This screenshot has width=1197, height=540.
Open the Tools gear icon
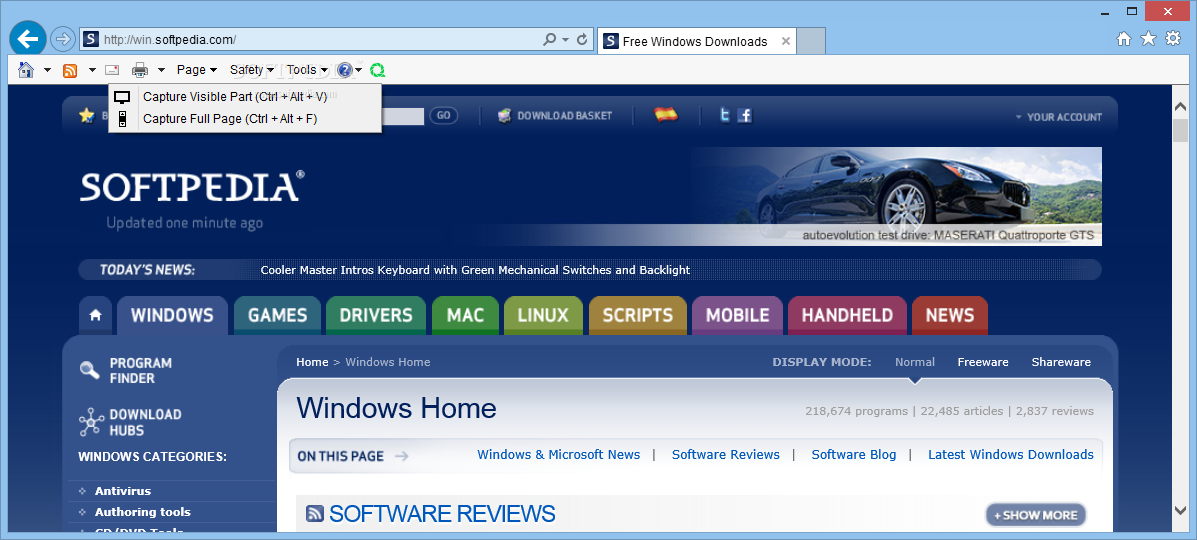click(x=1173, y=39)
